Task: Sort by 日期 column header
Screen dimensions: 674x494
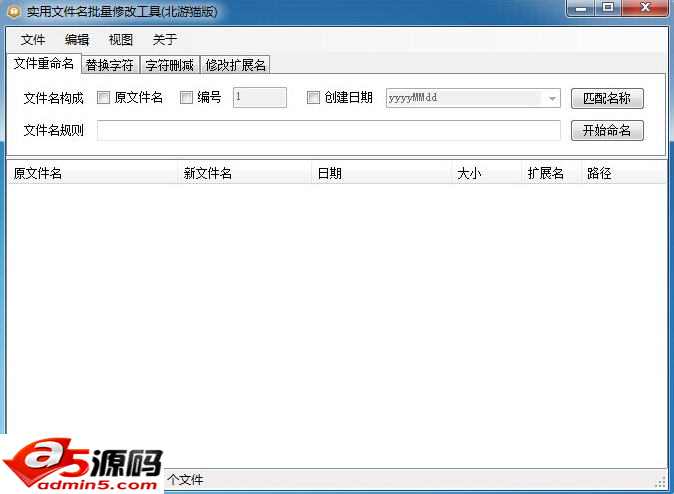Action: [x=381, y=173]
